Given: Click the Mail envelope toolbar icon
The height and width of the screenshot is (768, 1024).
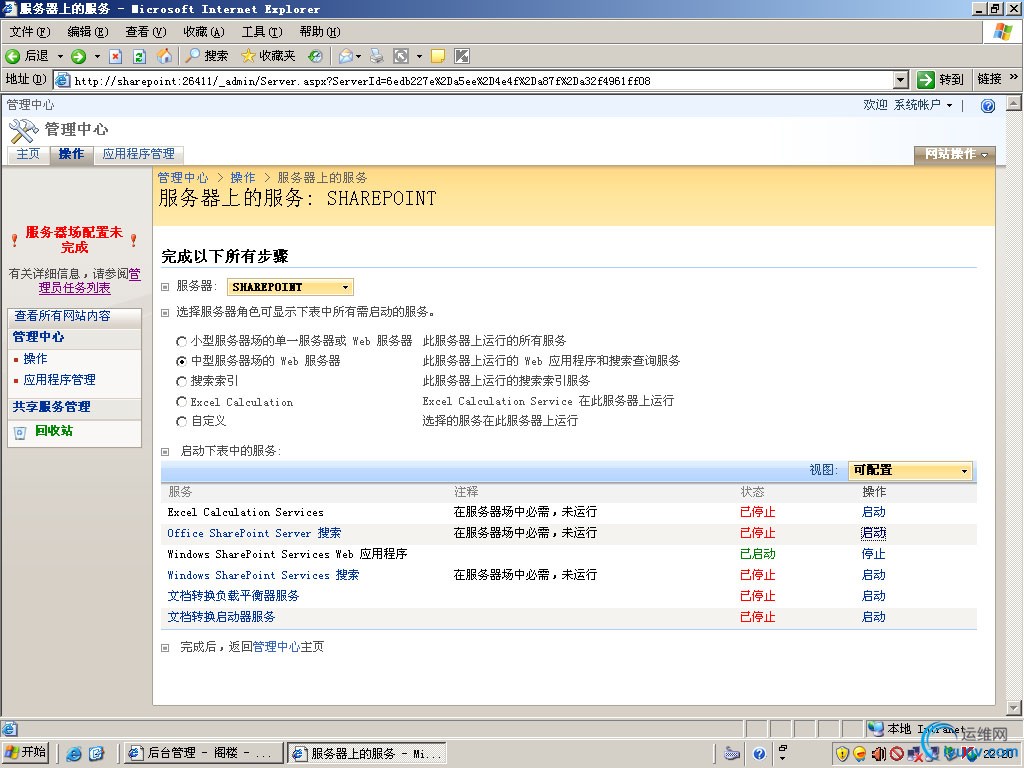Looking at the screenshot, I should coord(345,56).
